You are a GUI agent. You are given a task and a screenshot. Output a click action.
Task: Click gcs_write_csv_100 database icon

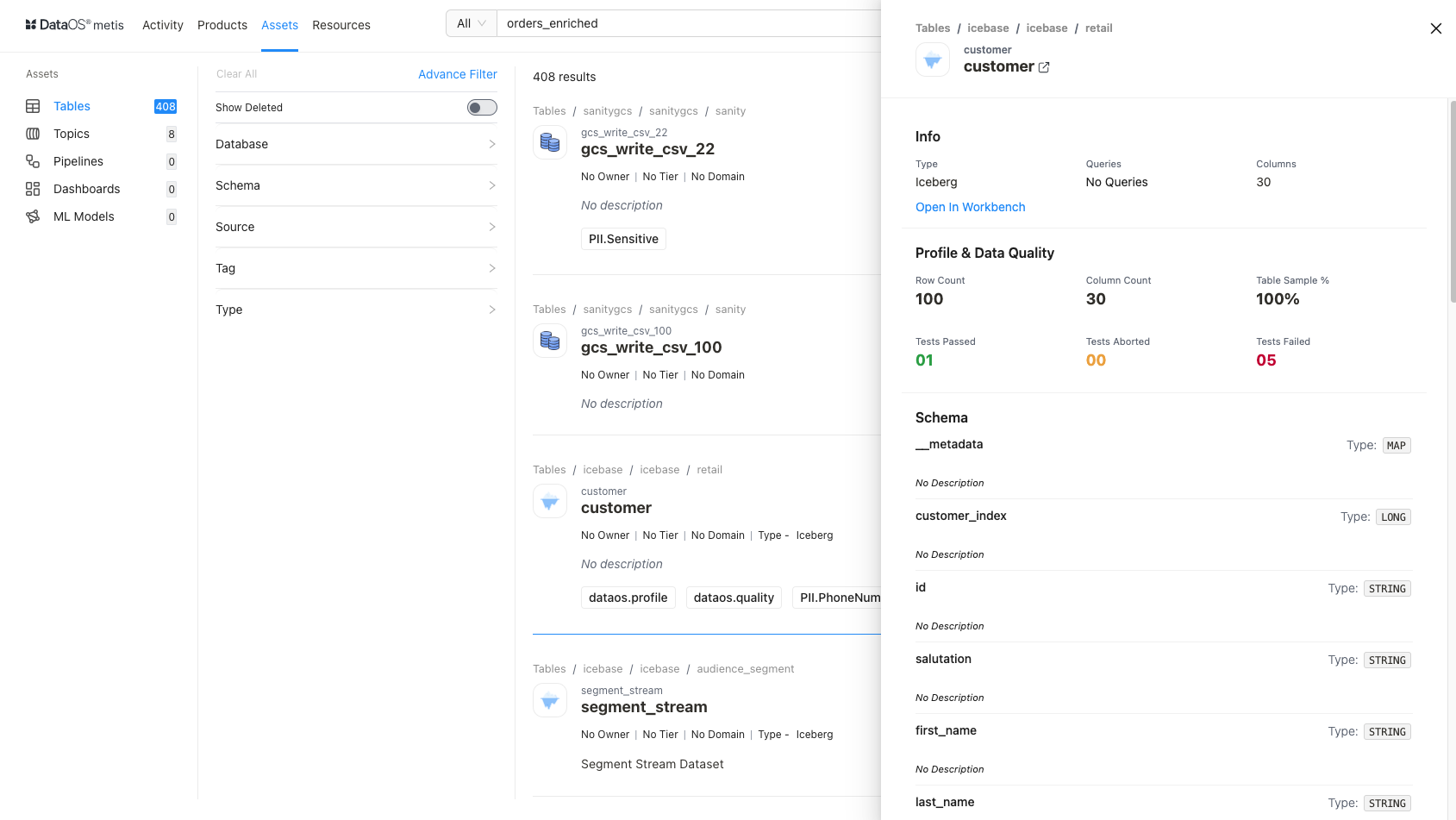coord(550,341)
